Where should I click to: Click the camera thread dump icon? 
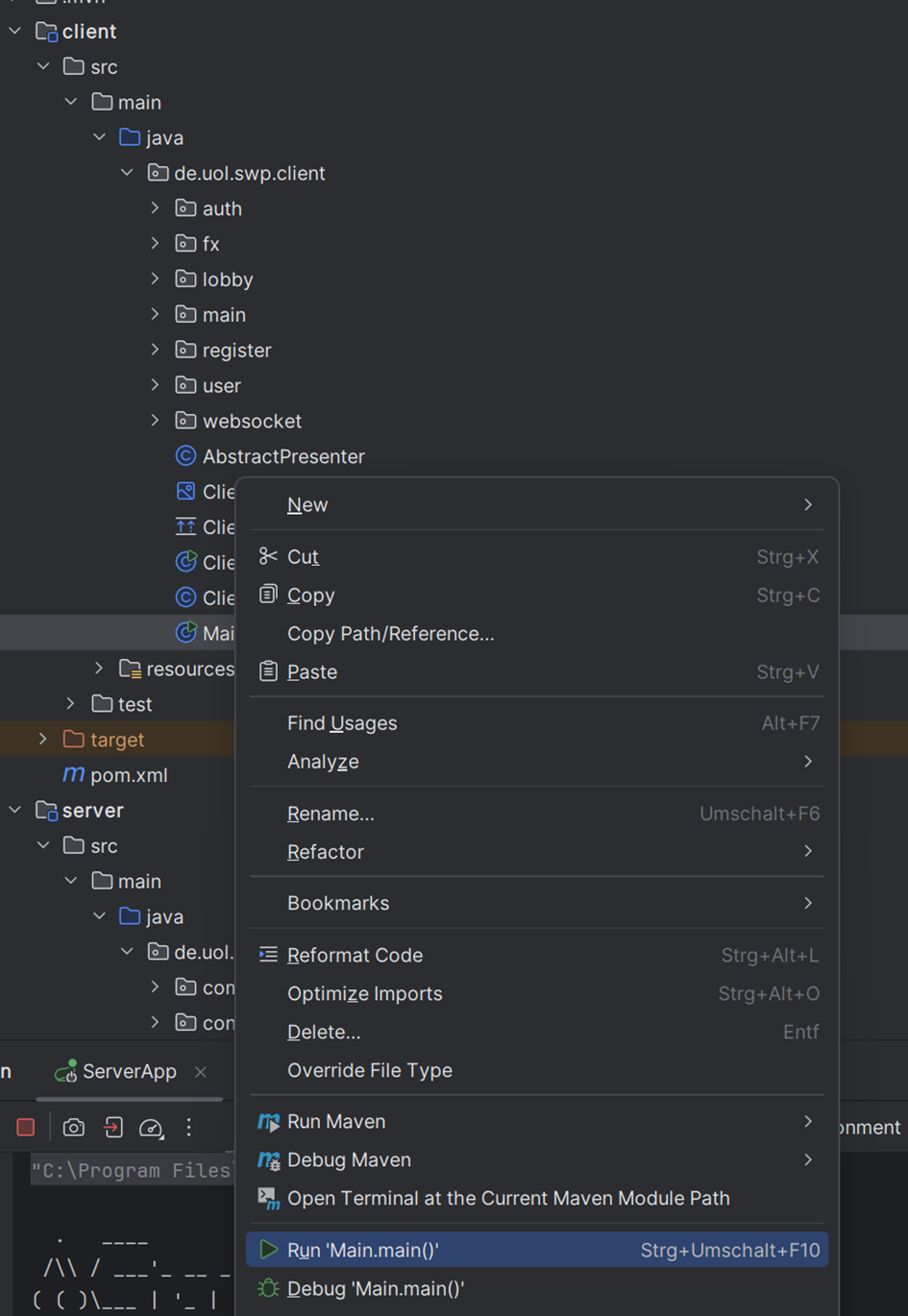pos(74,1127)
